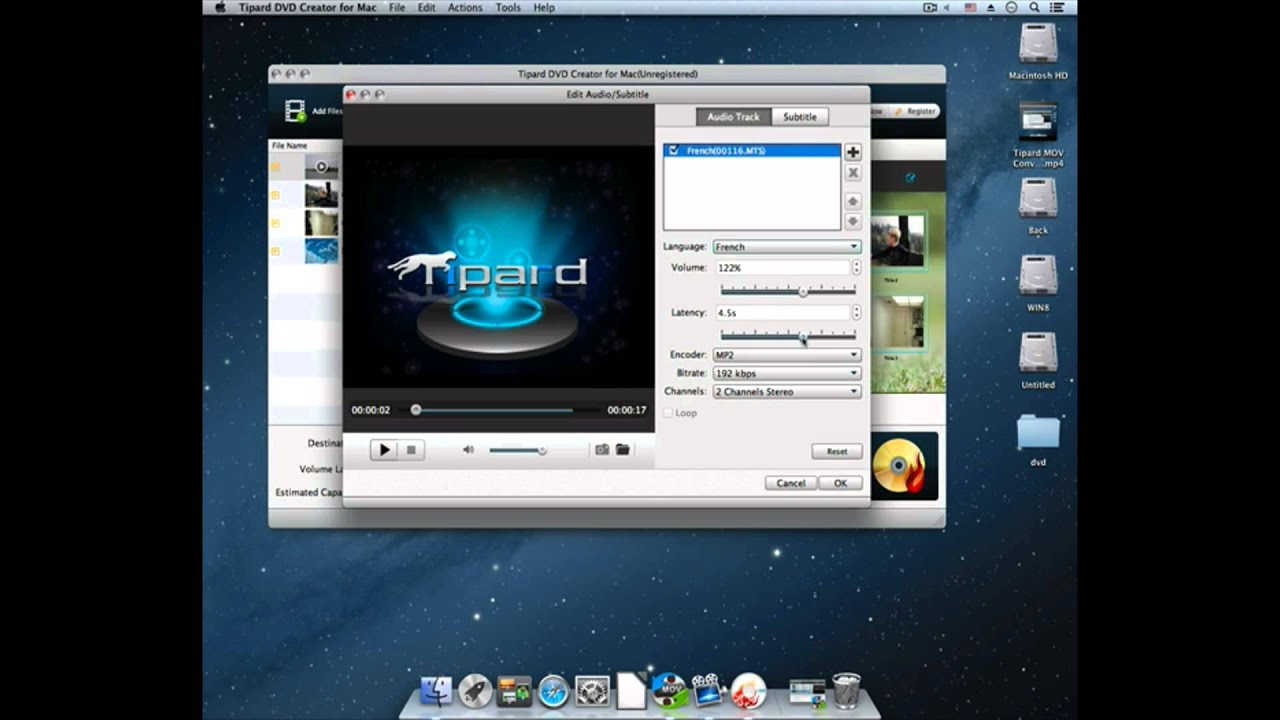
Task: Toggle checkbox of fourth file row
Action: coord(275,251)
